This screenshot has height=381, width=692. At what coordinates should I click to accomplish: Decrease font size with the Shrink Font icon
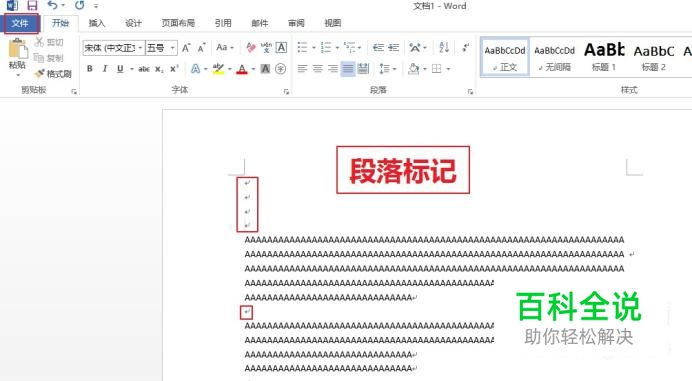(202, 48)
